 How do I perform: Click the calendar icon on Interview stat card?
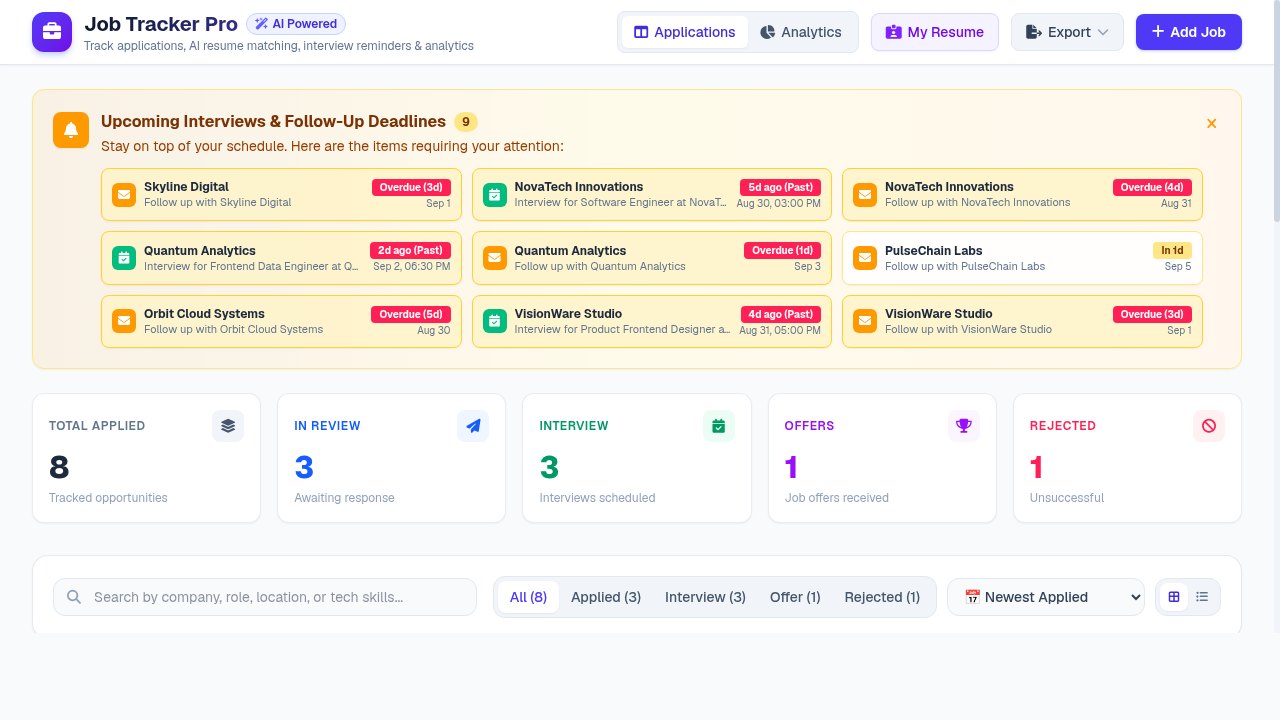click(x=718, y=426)
